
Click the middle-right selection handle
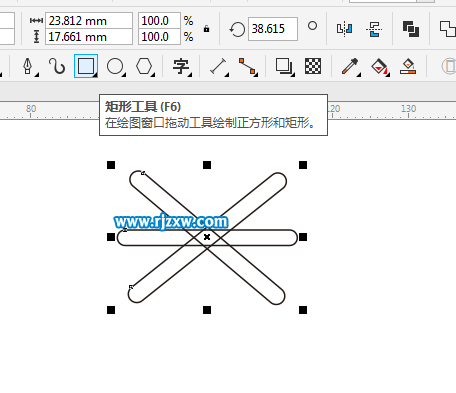(303, 237)
